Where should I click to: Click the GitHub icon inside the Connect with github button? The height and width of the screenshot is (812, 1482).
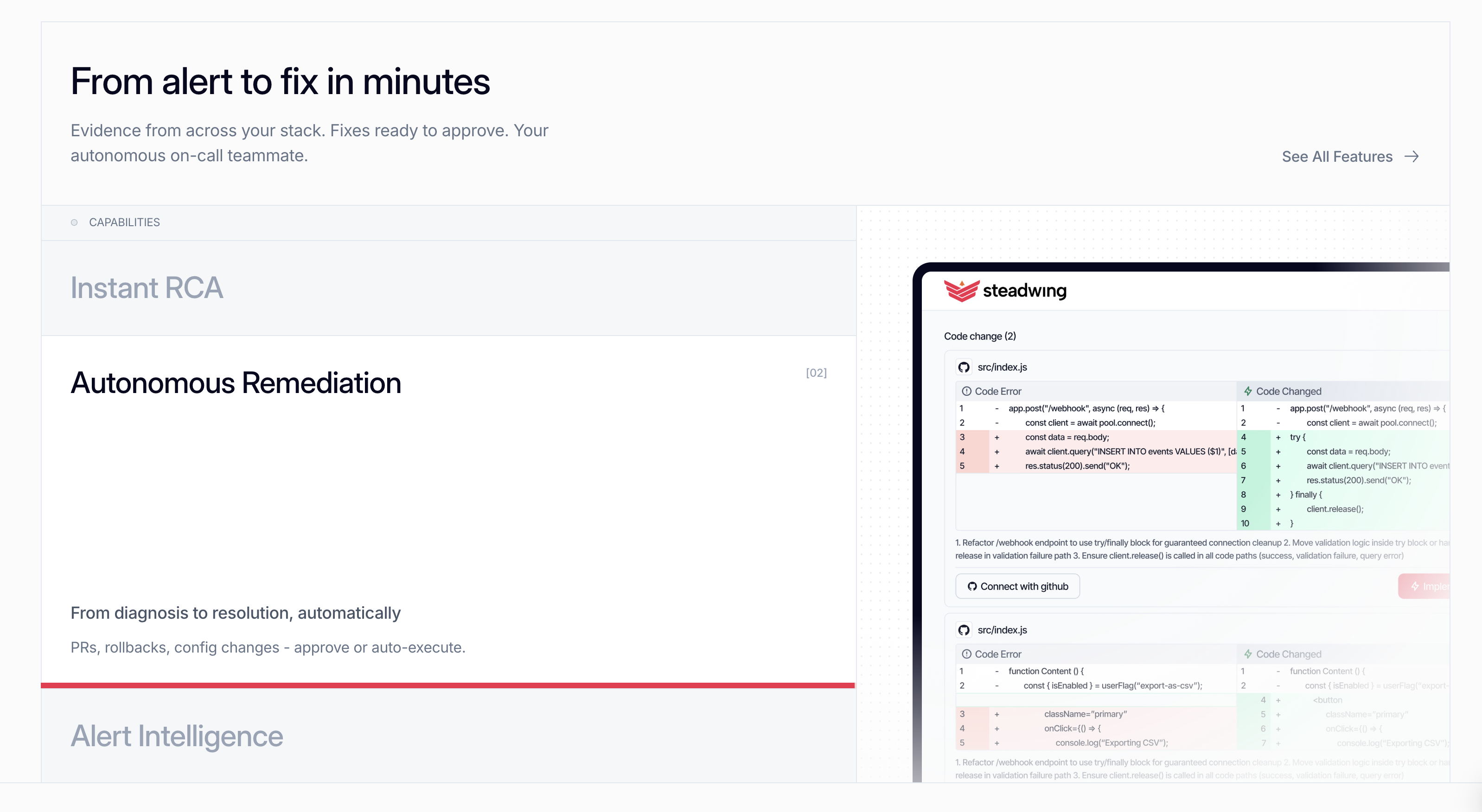(972, 586)
